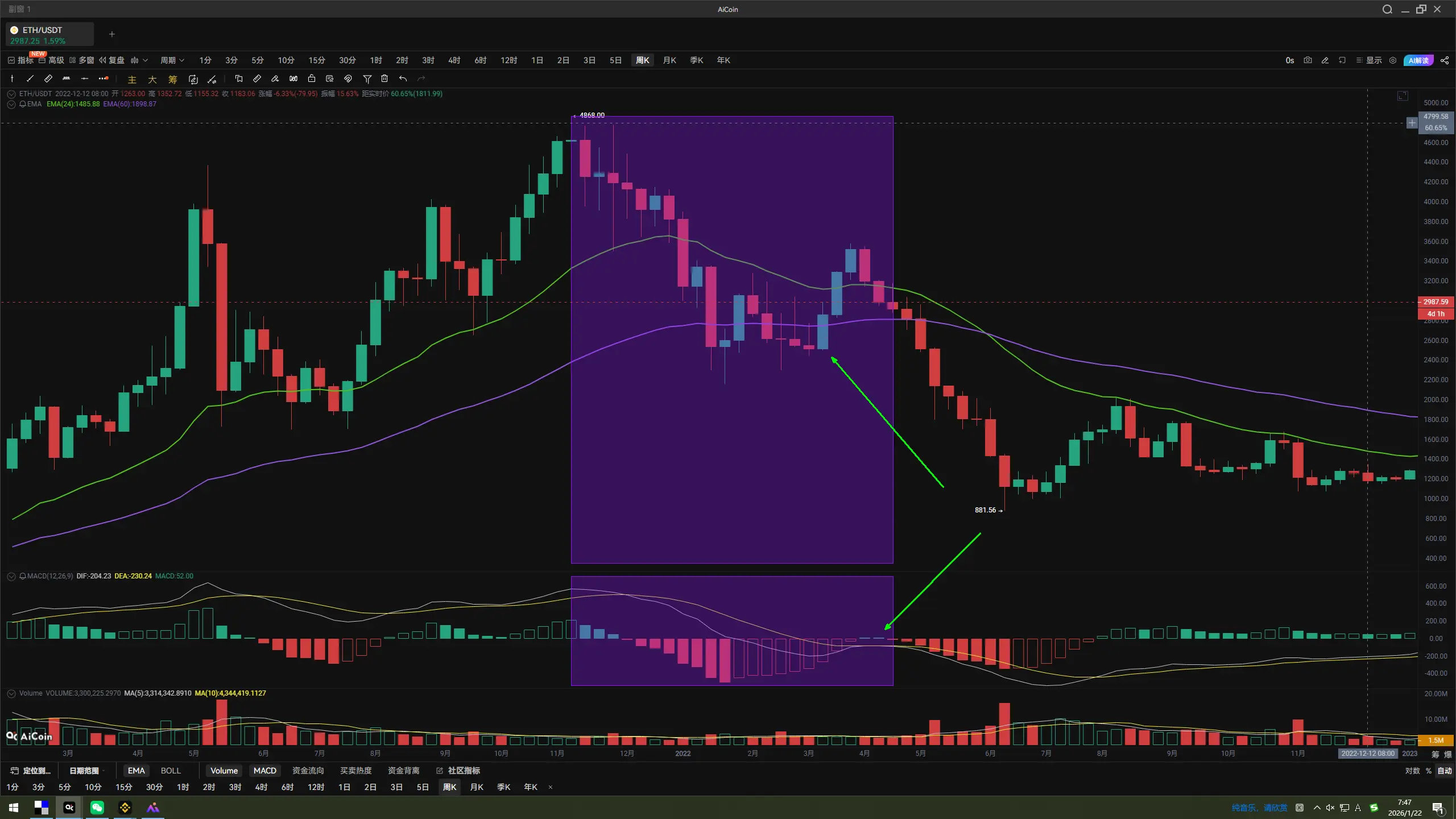1456x819 pixels.
Task: Switch to the 月K monthly timeframe tab
Action: 669,60
